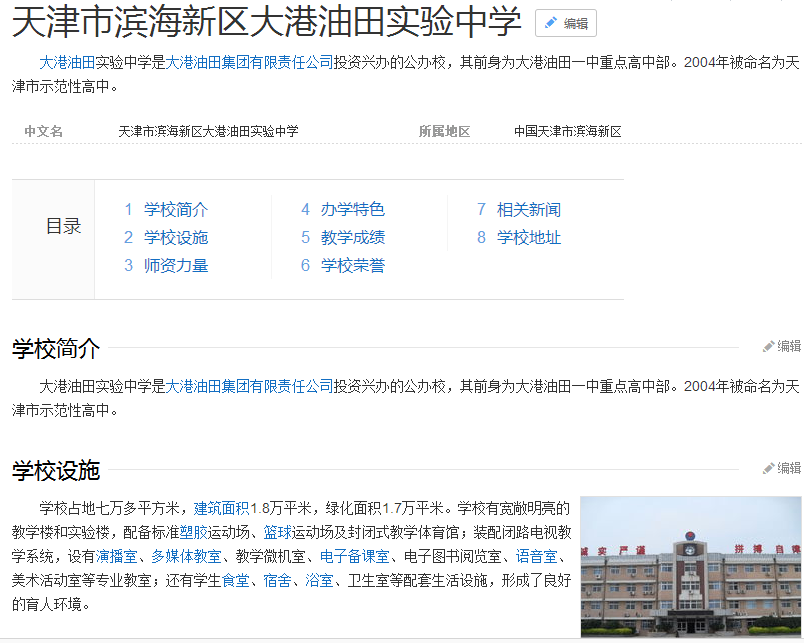Jump to 学校简介 in table of contents
This screenshot has height=643, width=804.
tap(176, 209)
